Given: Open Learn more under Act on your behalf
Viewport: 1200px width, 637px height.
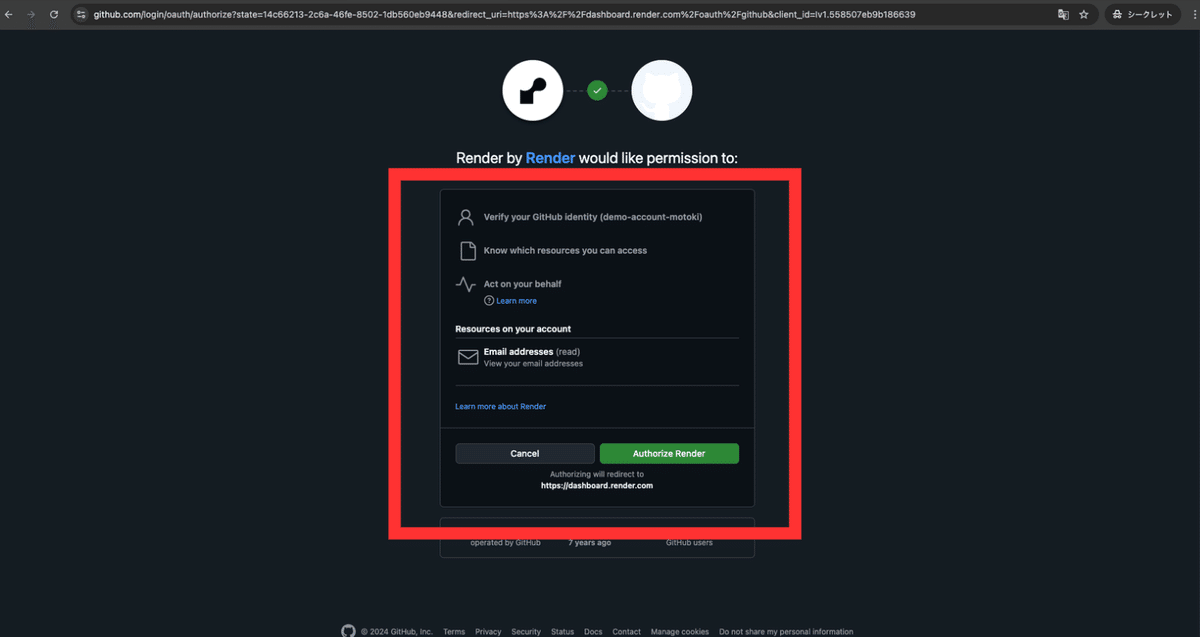Looking at the screenshot, I should [516, 301].
